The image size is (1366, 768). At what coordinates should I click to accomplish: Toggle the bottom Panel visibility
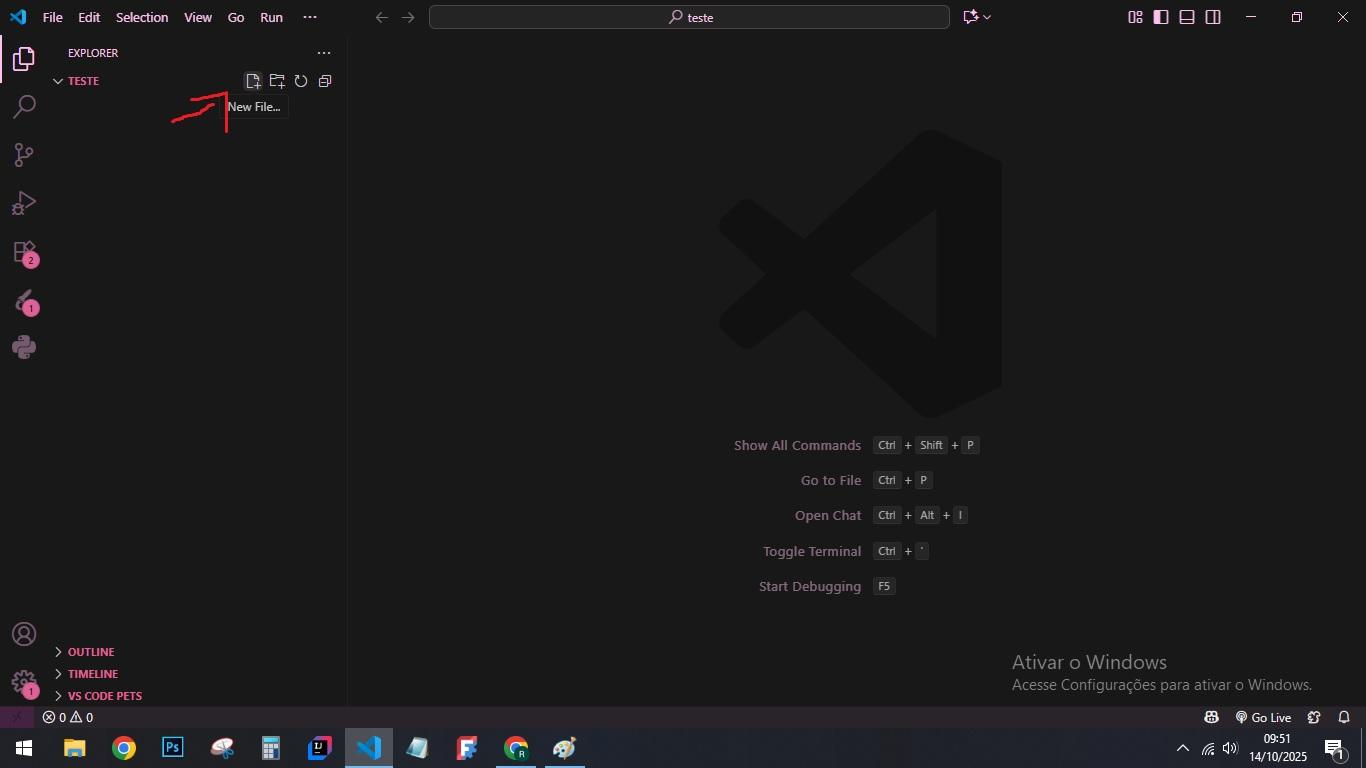pos(1187,17)
